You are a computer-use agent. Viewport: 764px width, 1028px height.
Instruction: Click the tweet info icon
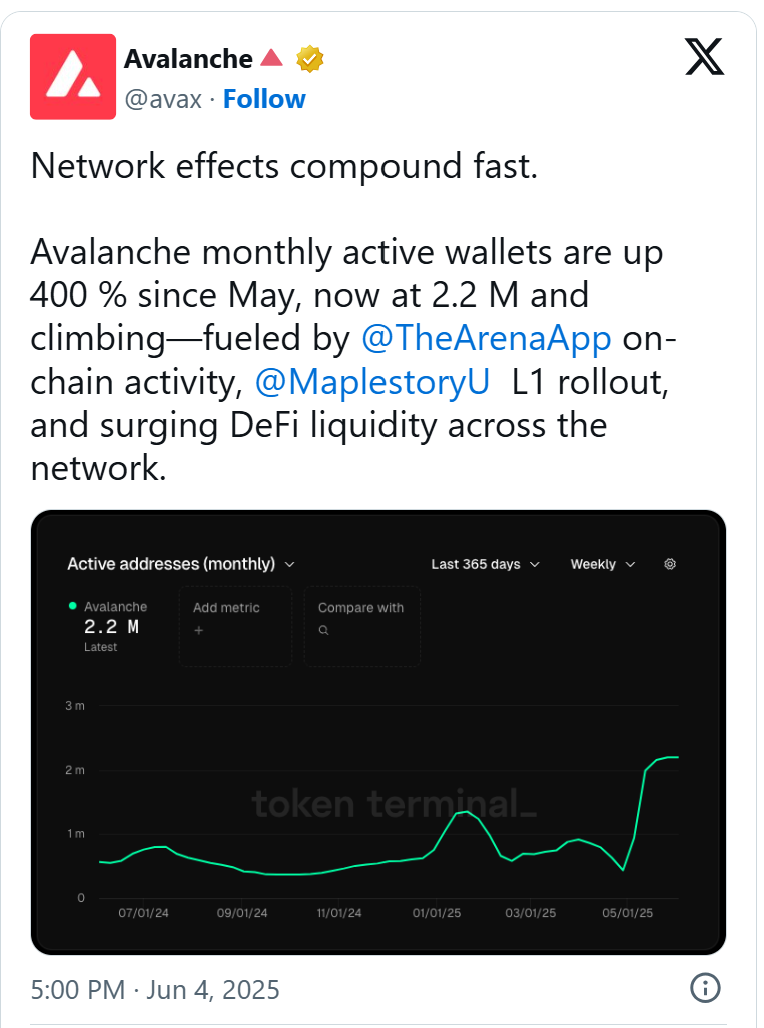705,989
